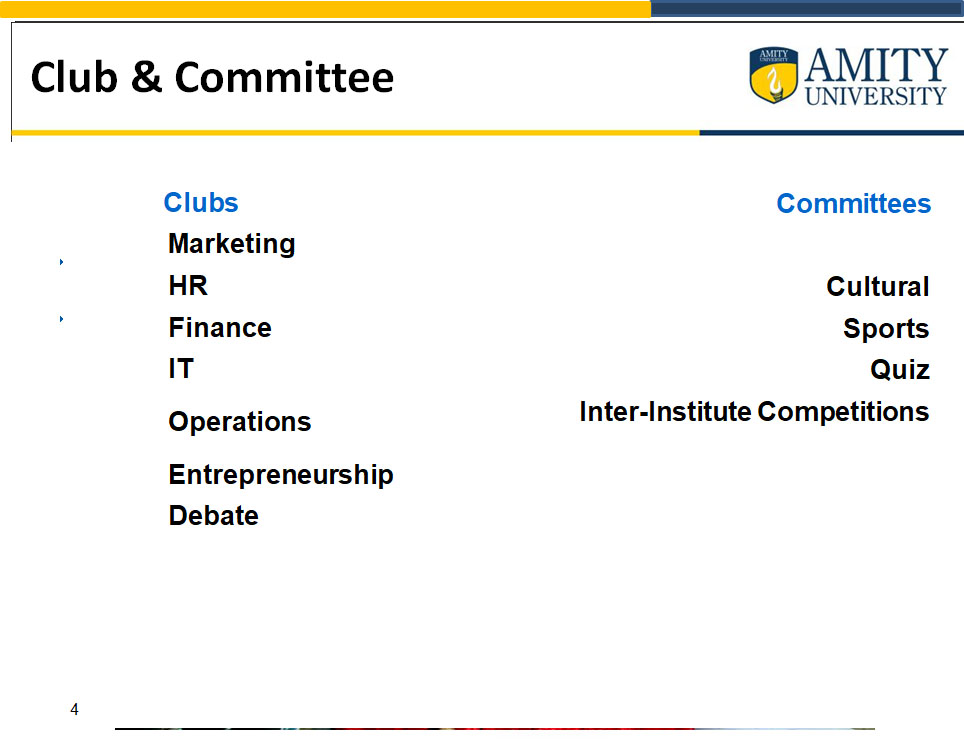Viewport: 964px width, 750px height.
Task: Click the small blue bullet arrow near HR
Action: [x=61, y=262]
